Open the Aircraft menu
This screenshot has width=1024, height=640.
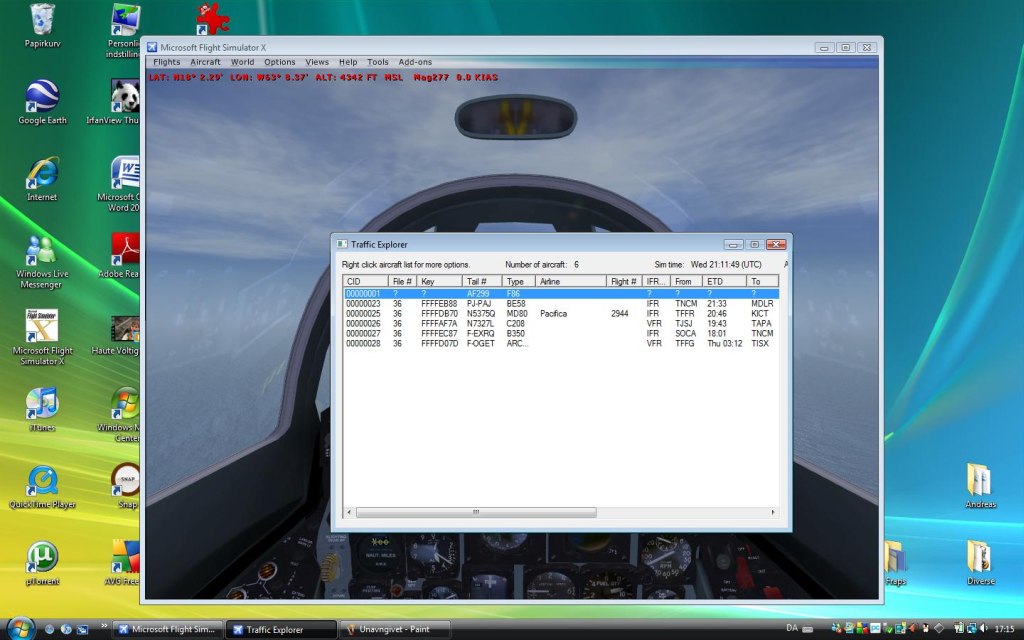coord(205,62)
